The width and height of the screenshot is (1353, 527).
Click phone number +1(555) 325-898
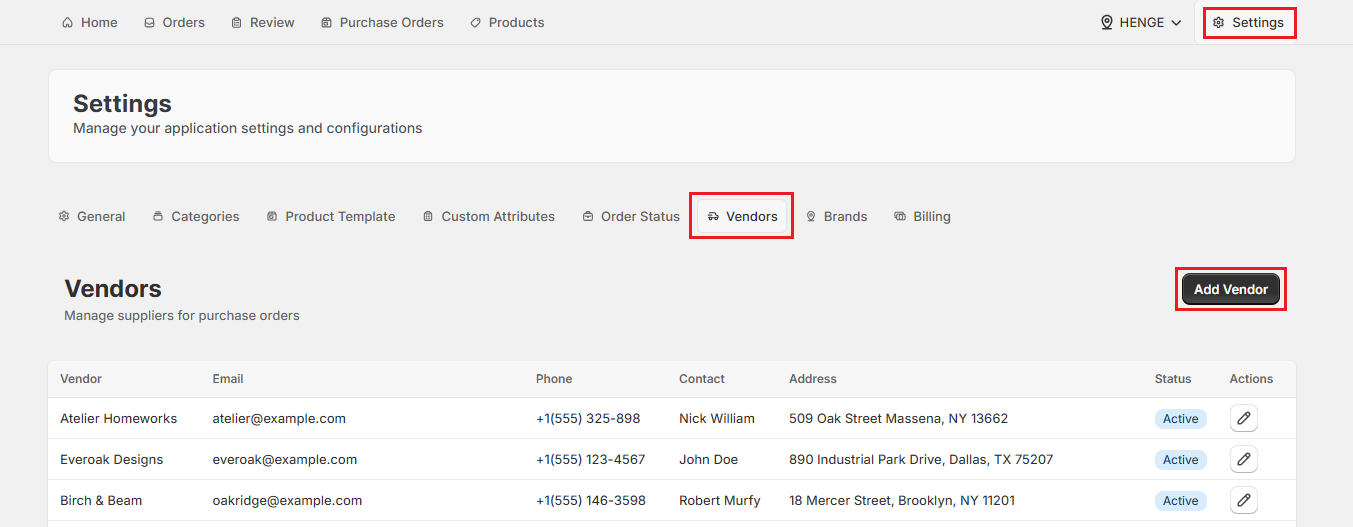pos(588,418)
